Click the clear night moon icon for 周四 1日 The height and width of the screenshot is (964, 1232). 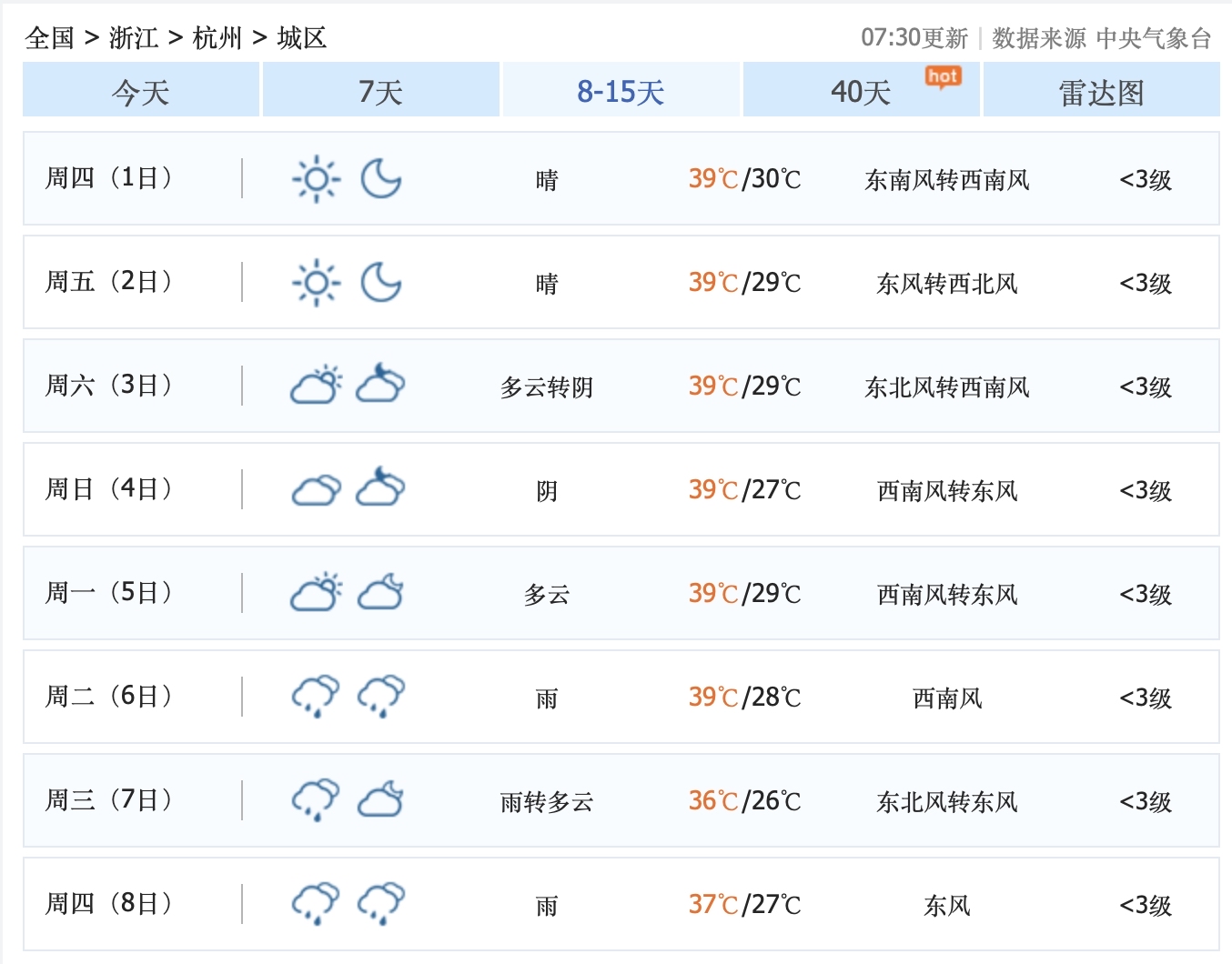click(x=381, y=178)
